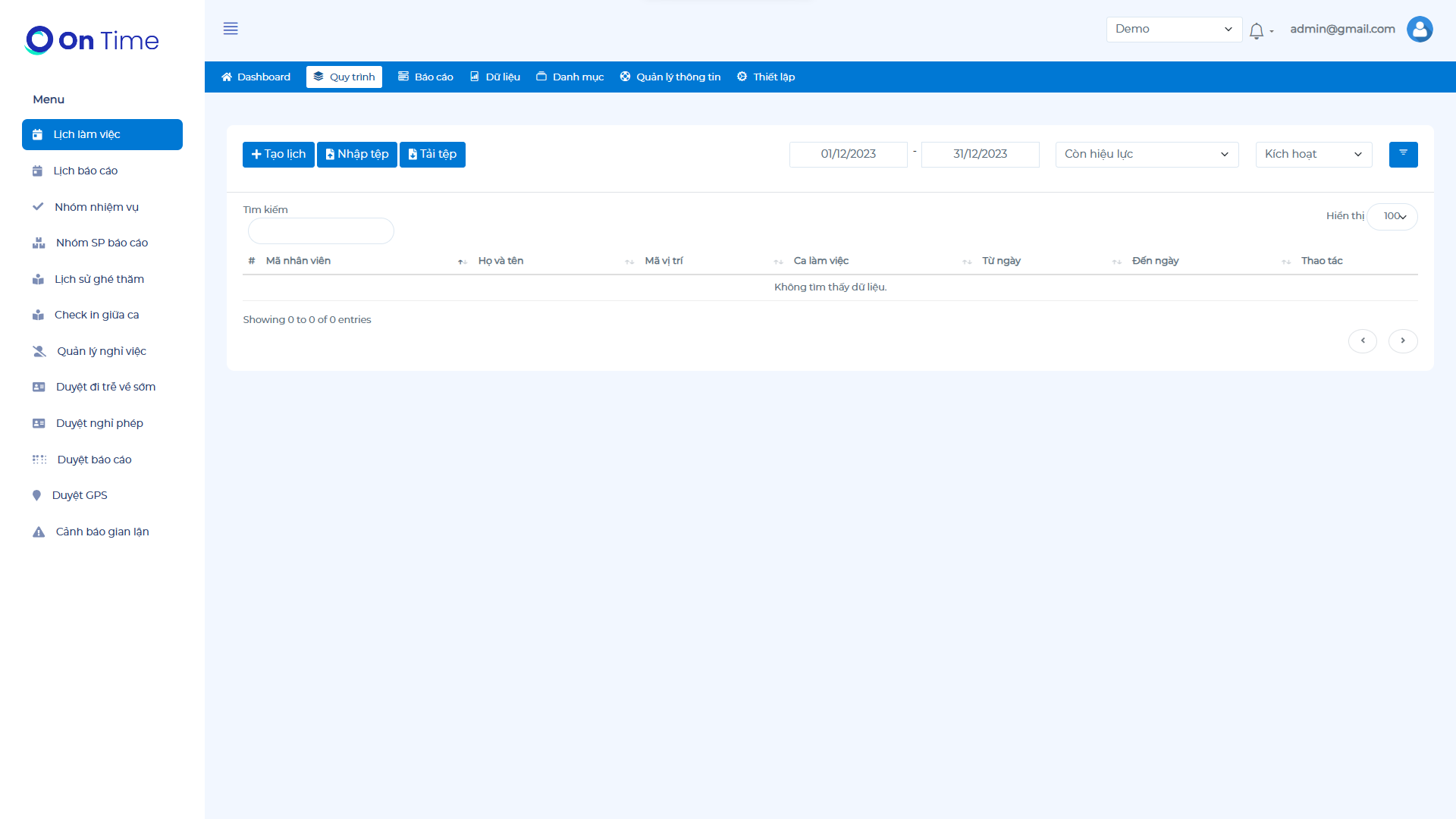1456x819 pixels.
Task: Click the Nhập tệp button
Action: coord(356,154)
